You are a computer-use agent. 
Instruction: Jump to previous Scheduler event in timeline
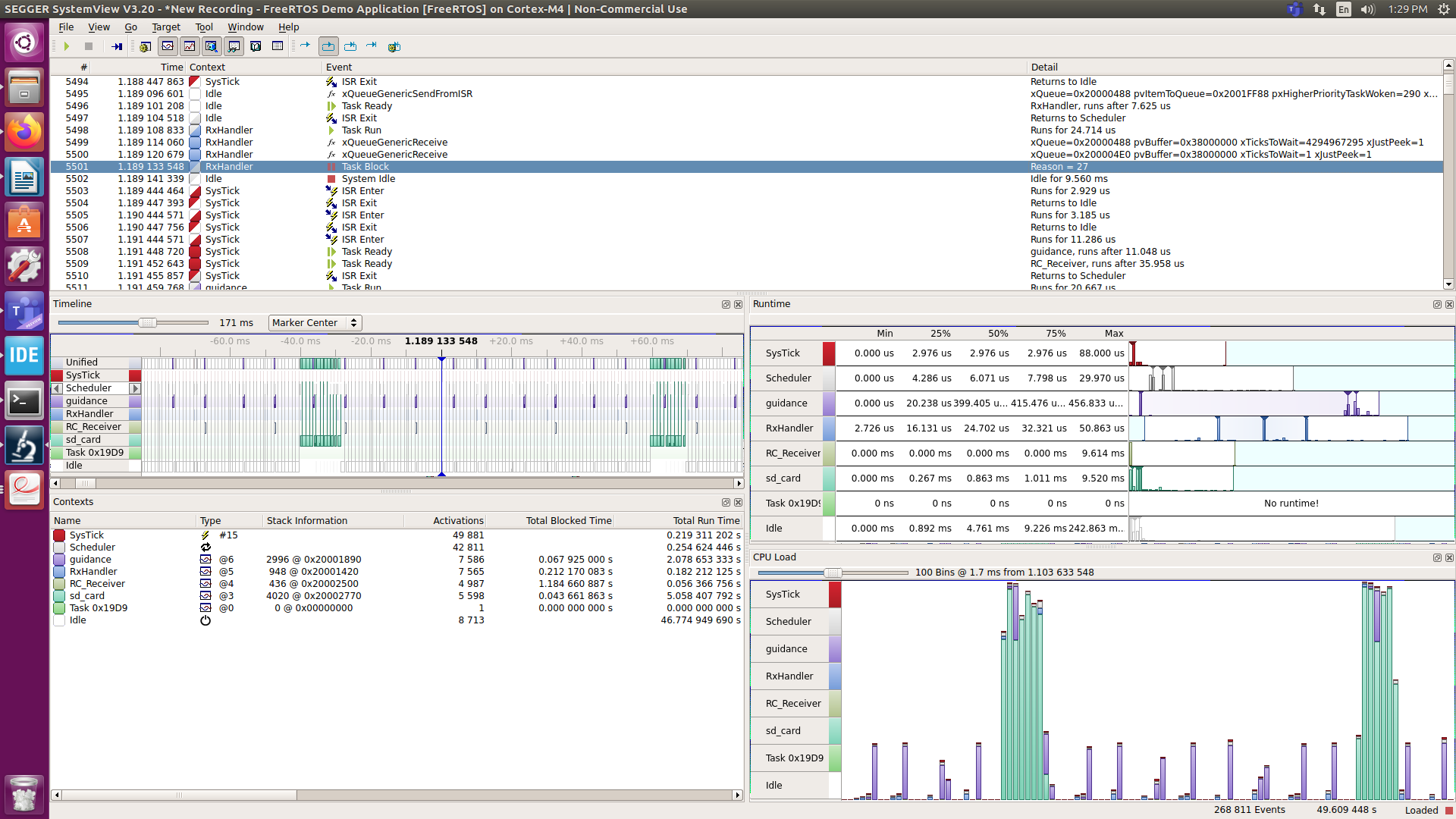(56, 388)
